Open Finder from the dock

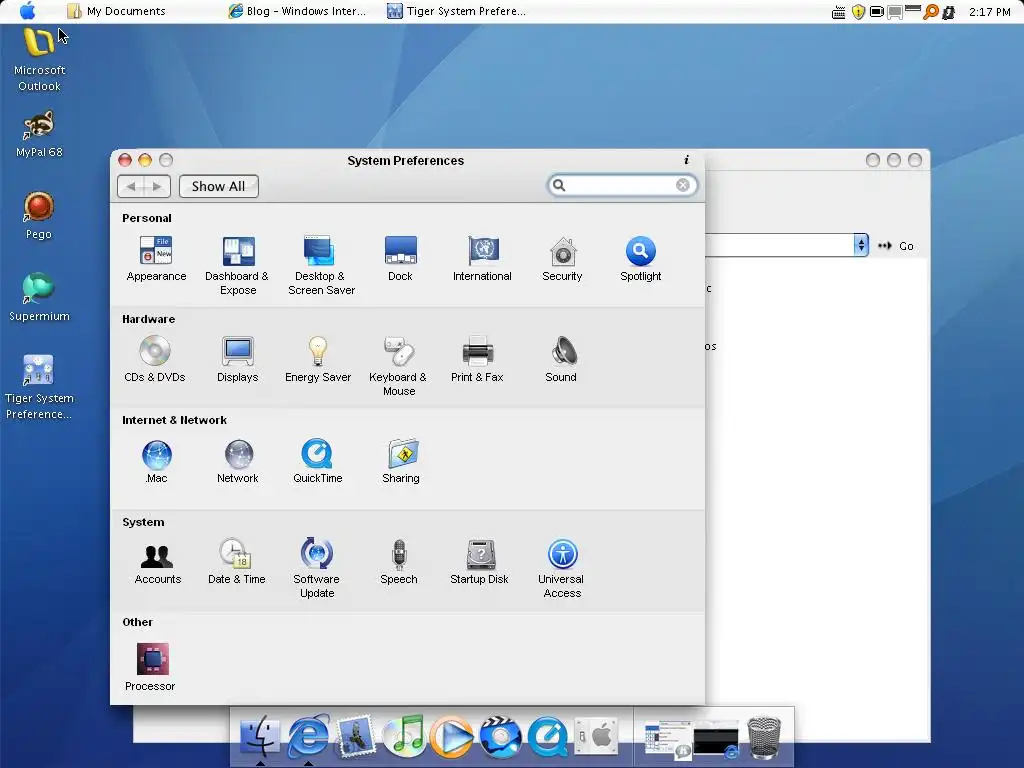point(260,737)
